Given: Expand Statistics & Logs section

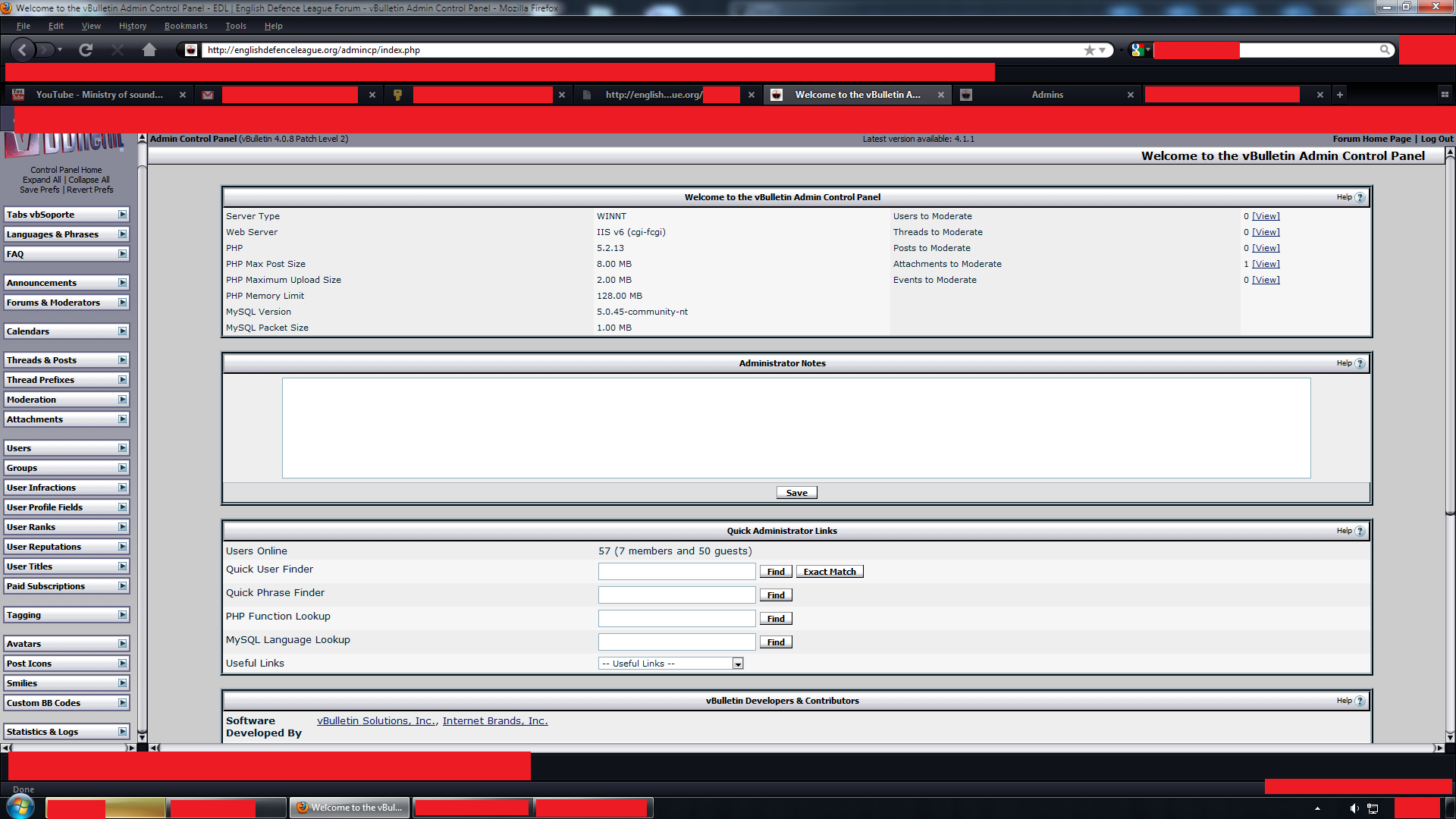Looking at the screenshot, I should (122, 732).
